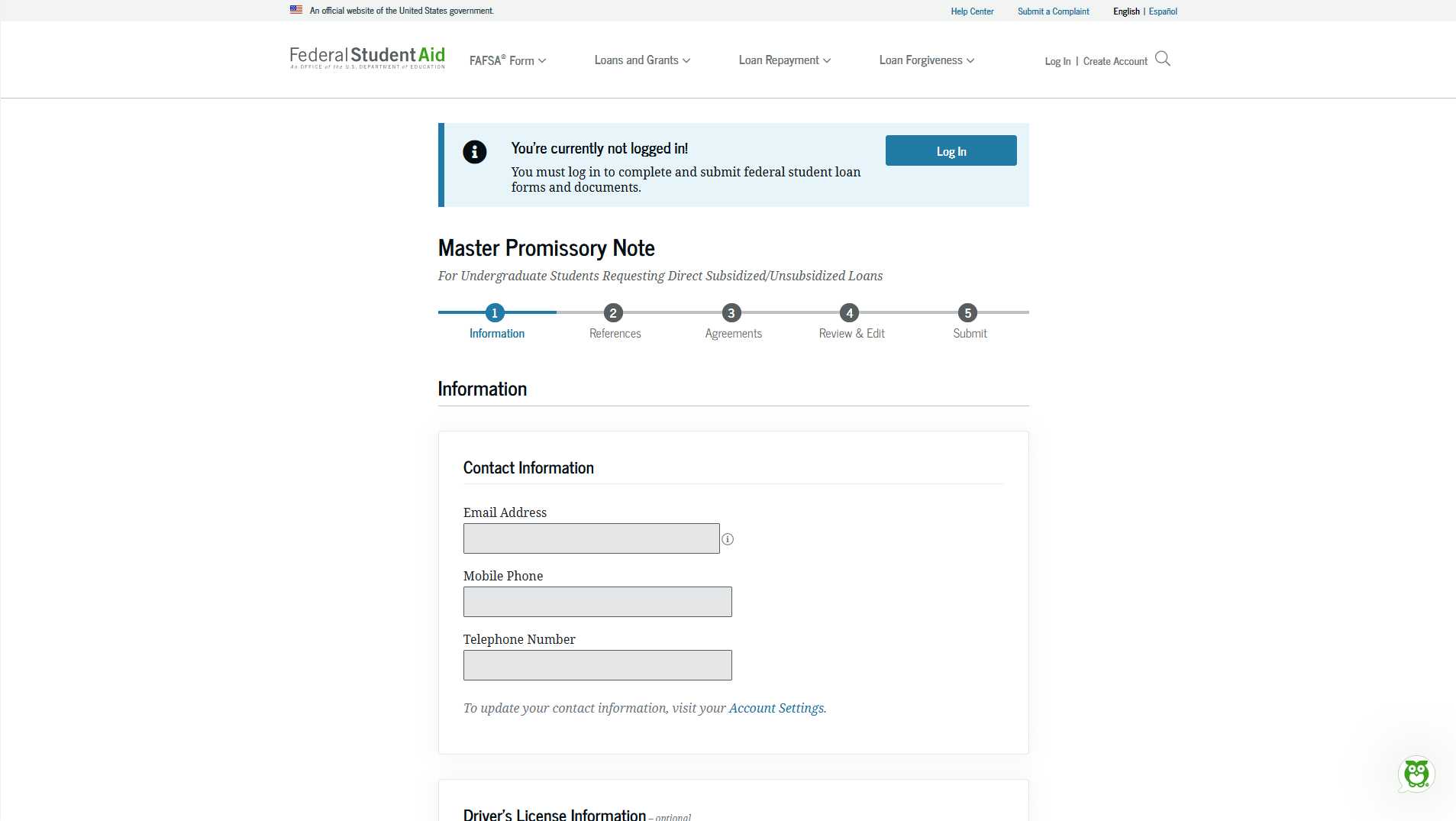Click the Federal Student Aid logo

[x=367, y=57]
